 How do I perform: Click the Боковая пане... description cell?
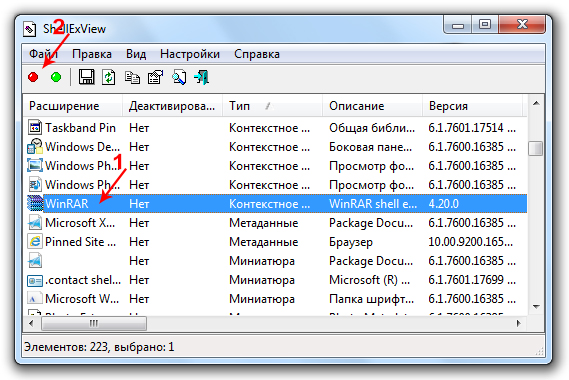(371, 147)
